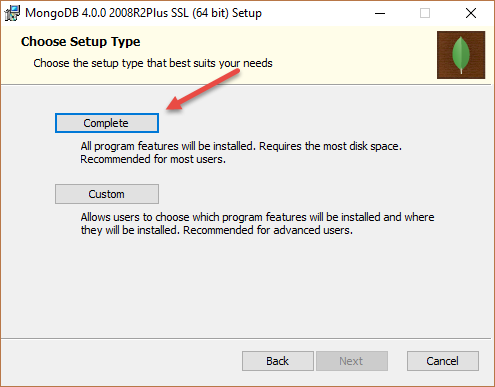The width and height of the screenshot is (495, 387).
Task: Click the disabled maximize window box
Action: pos(425,13)
